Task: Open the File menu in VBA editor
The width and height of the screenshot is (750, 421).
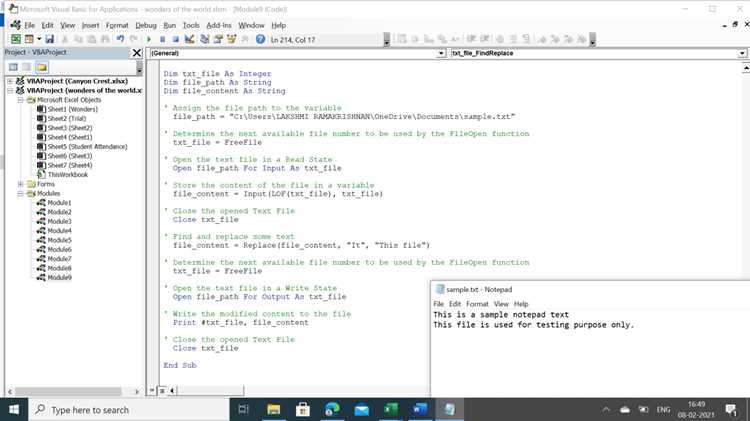Action: [30, 25]
